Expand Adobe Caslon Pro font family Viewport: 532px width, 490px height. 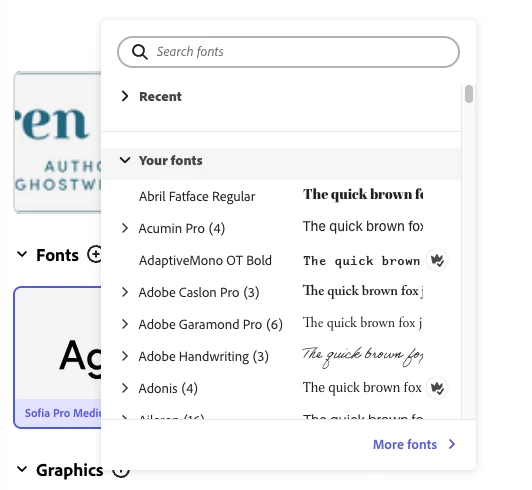tap(125, 292)
